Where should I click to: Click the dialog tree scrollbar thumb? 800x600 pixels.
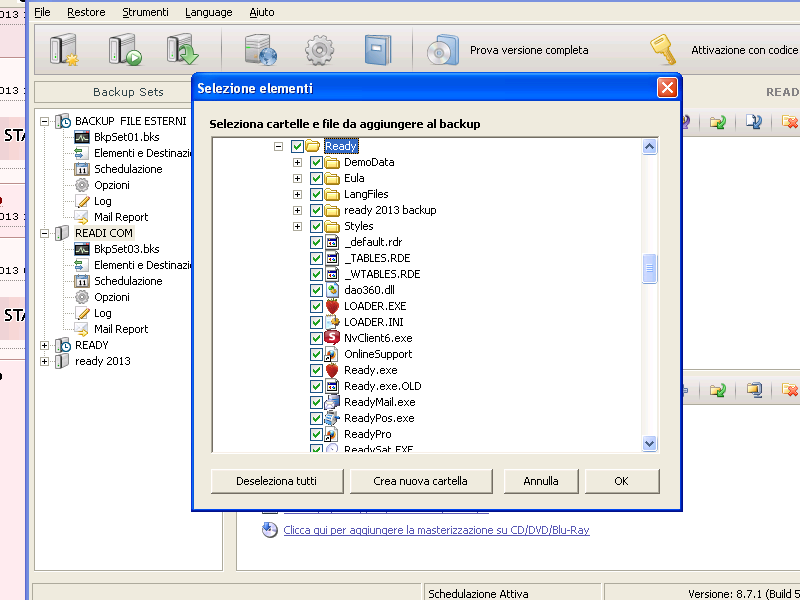tap(649, 268)
